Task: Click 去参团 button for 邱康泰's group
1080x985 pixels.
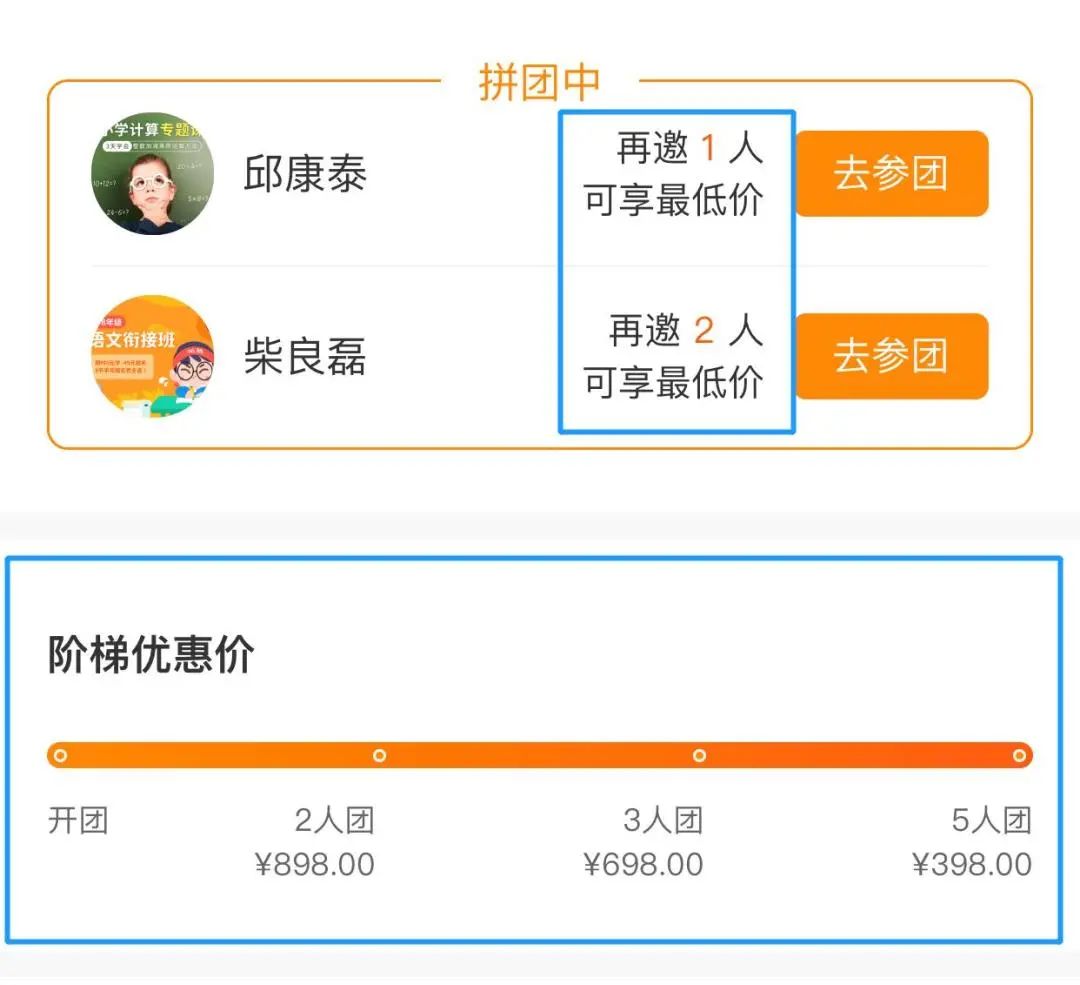Action: pyautogui.click(x=891, y=174)
